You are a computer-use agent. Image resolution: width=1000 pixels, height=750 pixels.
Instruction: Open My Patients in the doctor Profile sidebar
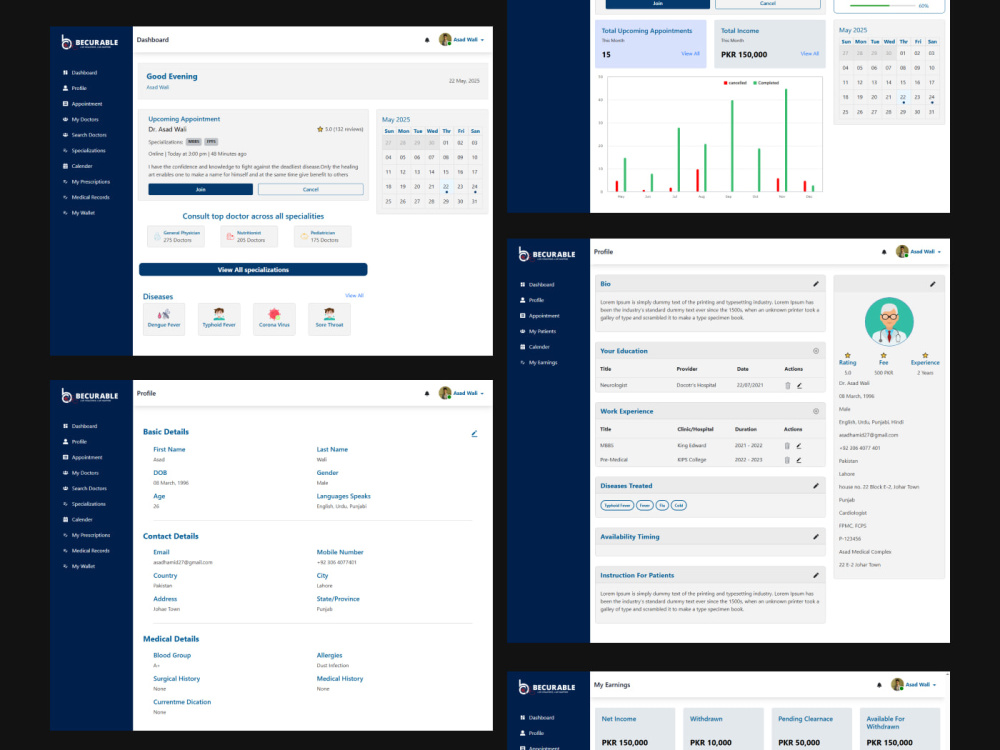(x=537, y=332)
